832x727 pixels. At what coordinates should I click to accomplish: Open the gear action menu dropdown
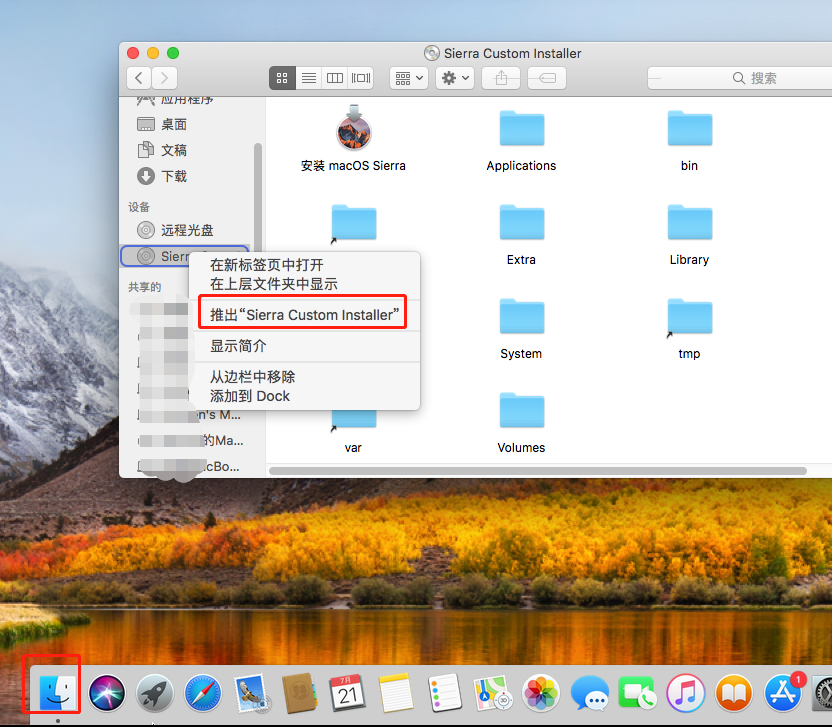(x=455, y=78)
